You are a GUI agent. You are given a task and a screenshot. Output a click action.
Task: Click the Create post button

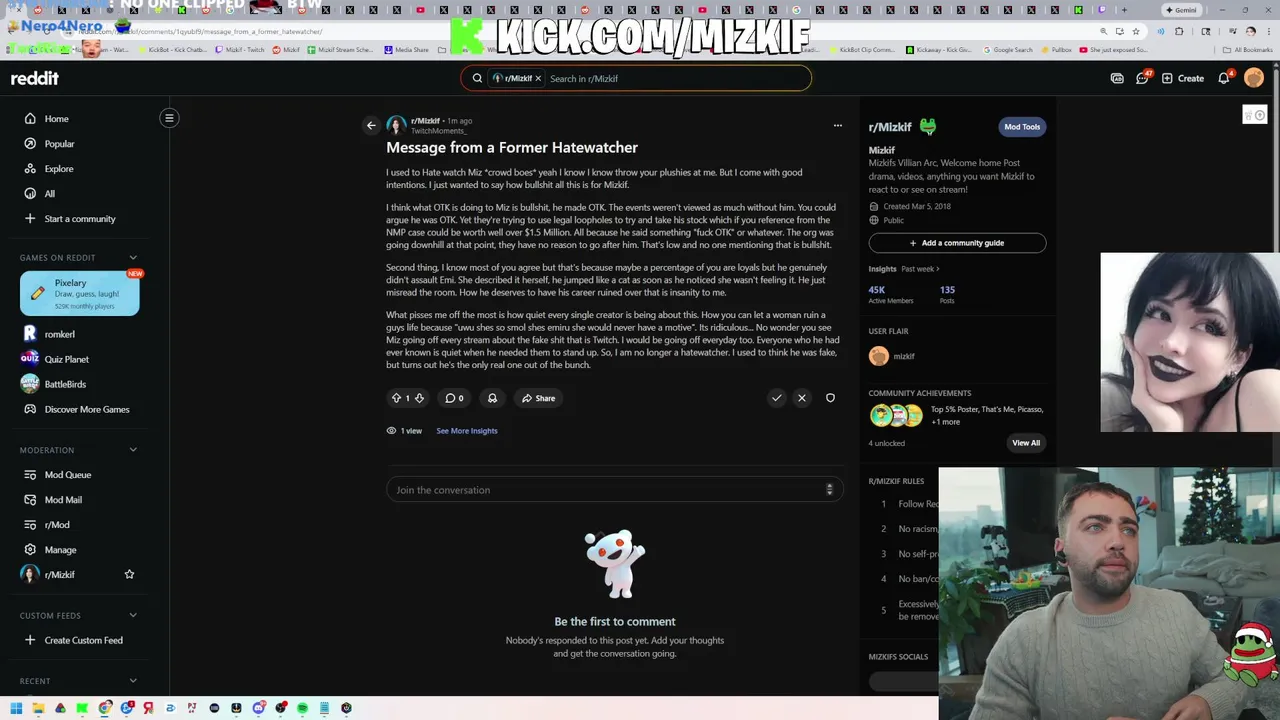coord(1183,78)
